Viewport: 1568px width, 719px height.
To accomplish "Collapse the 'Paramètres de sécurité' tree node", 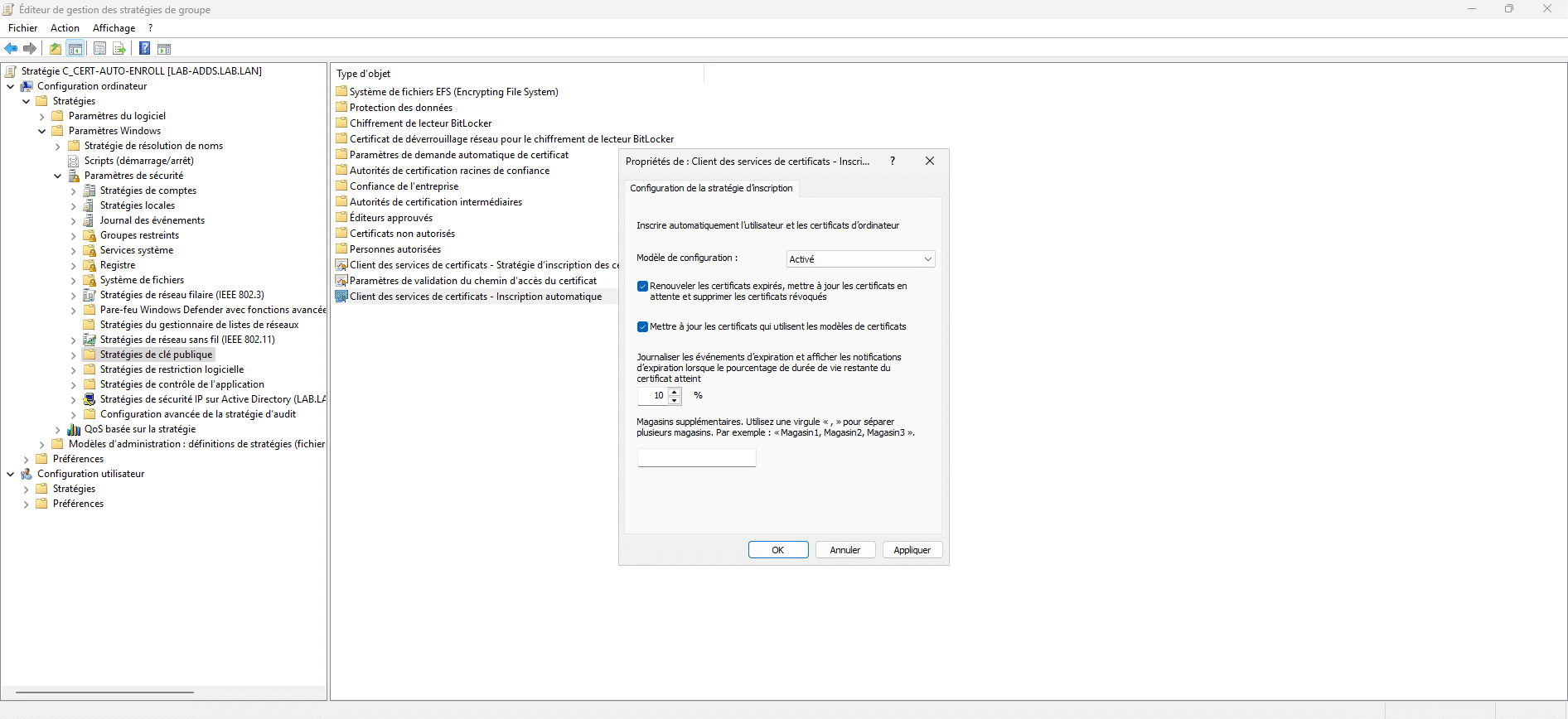I will pos(57,176).
